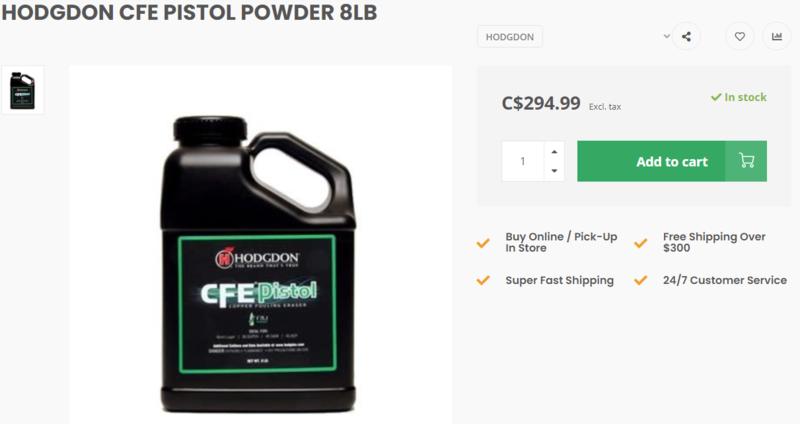Click the main product image
This screenshot has height=424, width=800.
260,244
